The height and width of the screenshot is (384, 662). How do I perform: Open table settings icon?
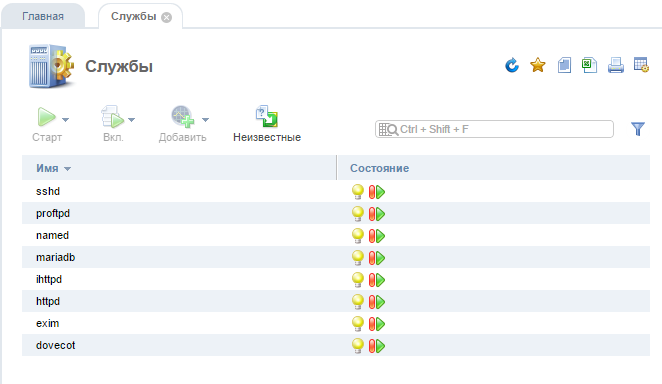click(x=641, y=65)
